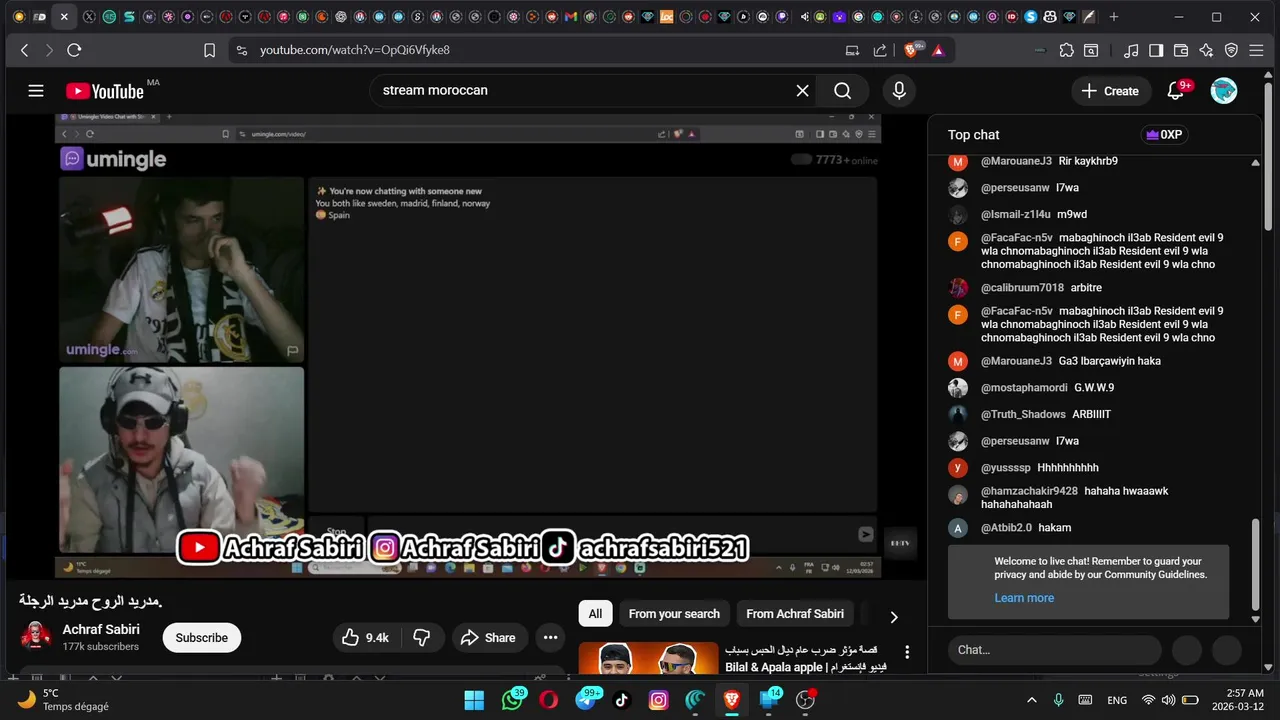Select the @mostaphamordi chat username
This screenshot has width=1280, height=720.
tap(1024, 388)
